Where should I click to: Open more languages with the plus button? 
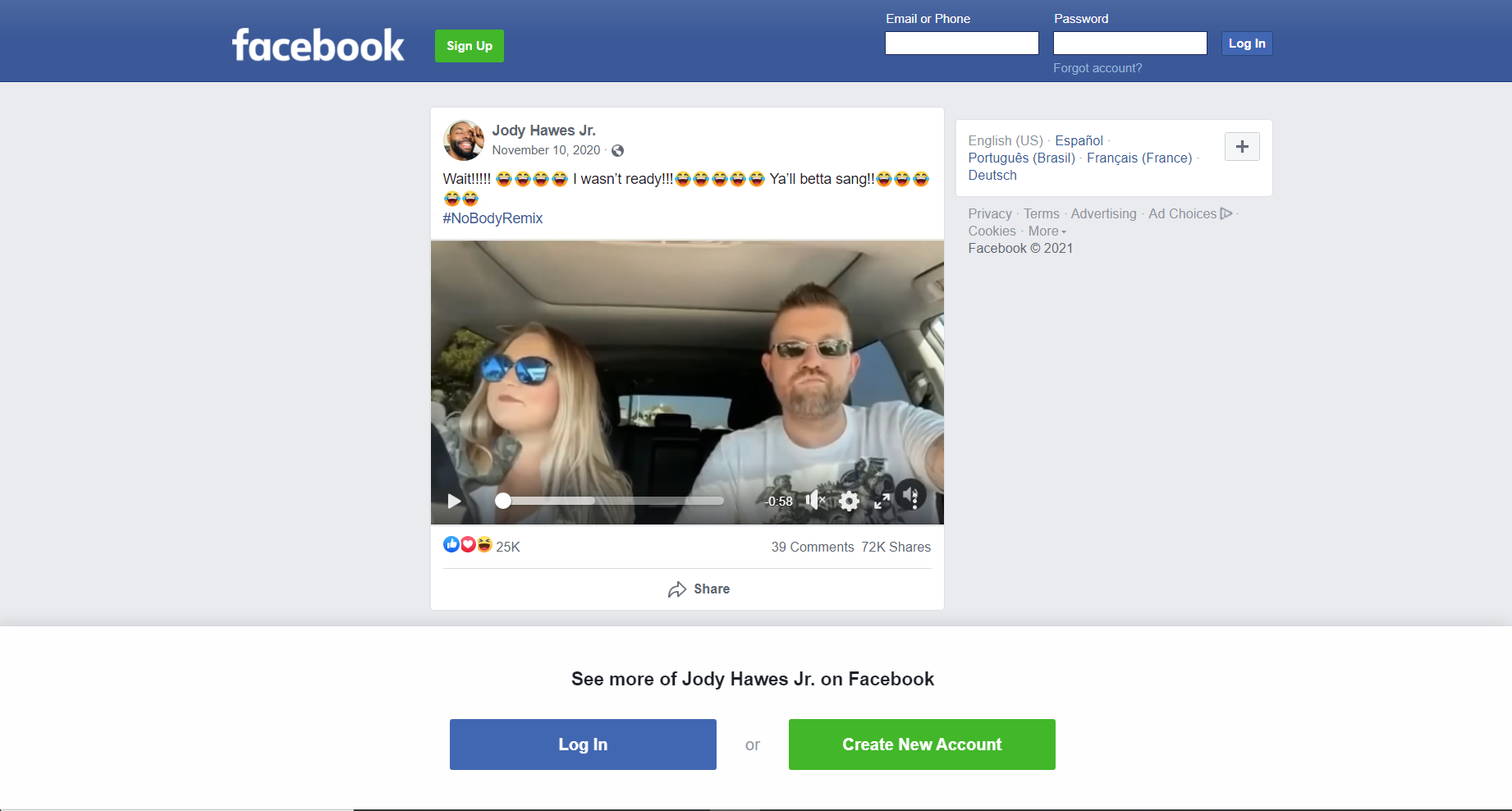tap(1242, 147)
